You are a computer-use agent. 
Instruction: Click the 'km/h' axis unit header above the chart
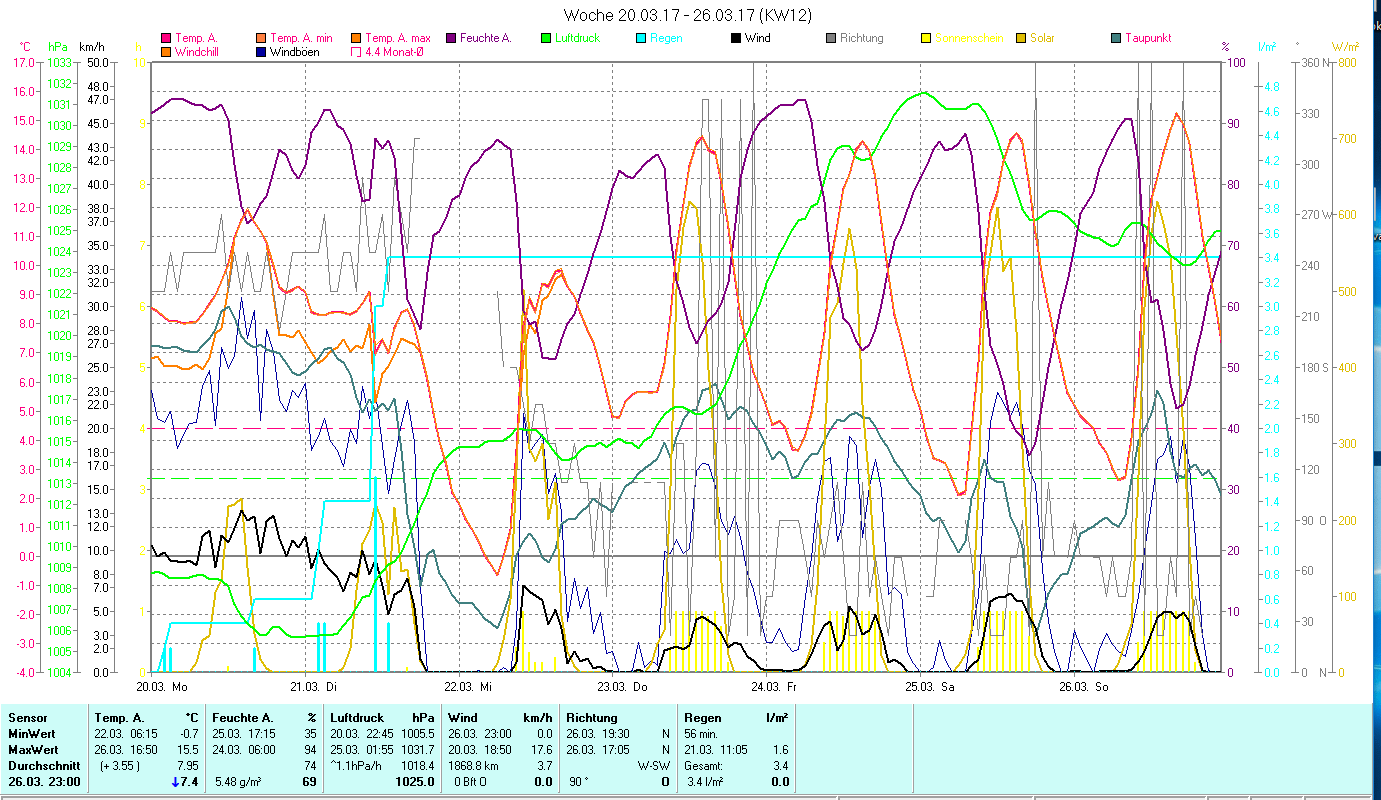pos(91,47)
